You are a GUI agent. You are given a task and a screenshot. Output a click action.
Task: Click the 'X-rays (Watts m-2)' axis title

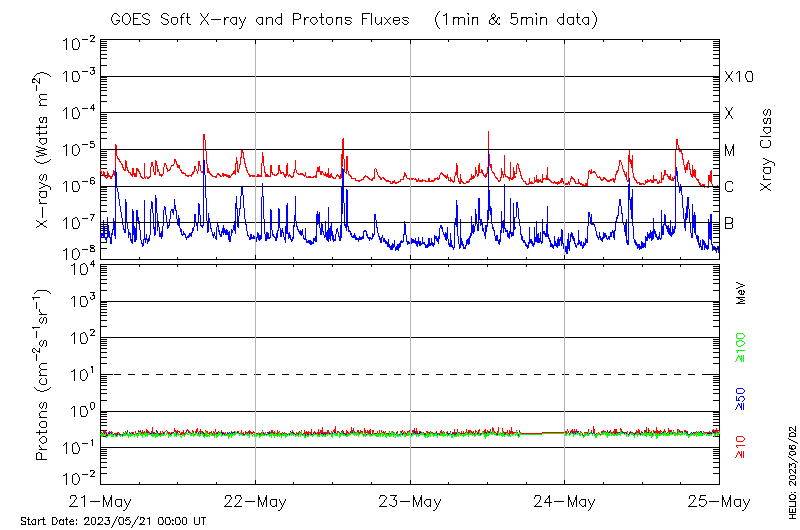[44, 152]
